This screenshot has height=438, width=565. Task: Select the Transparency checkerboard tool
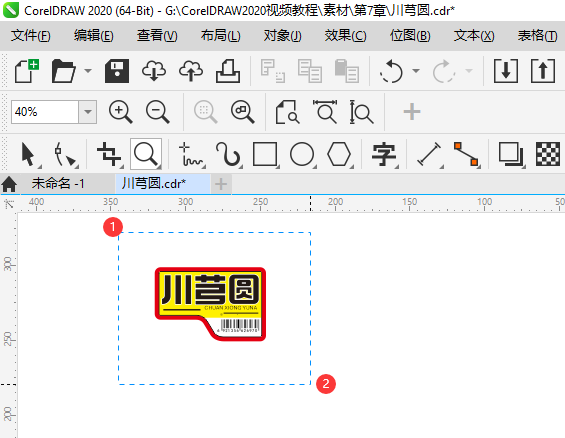[x=548, y=154]
